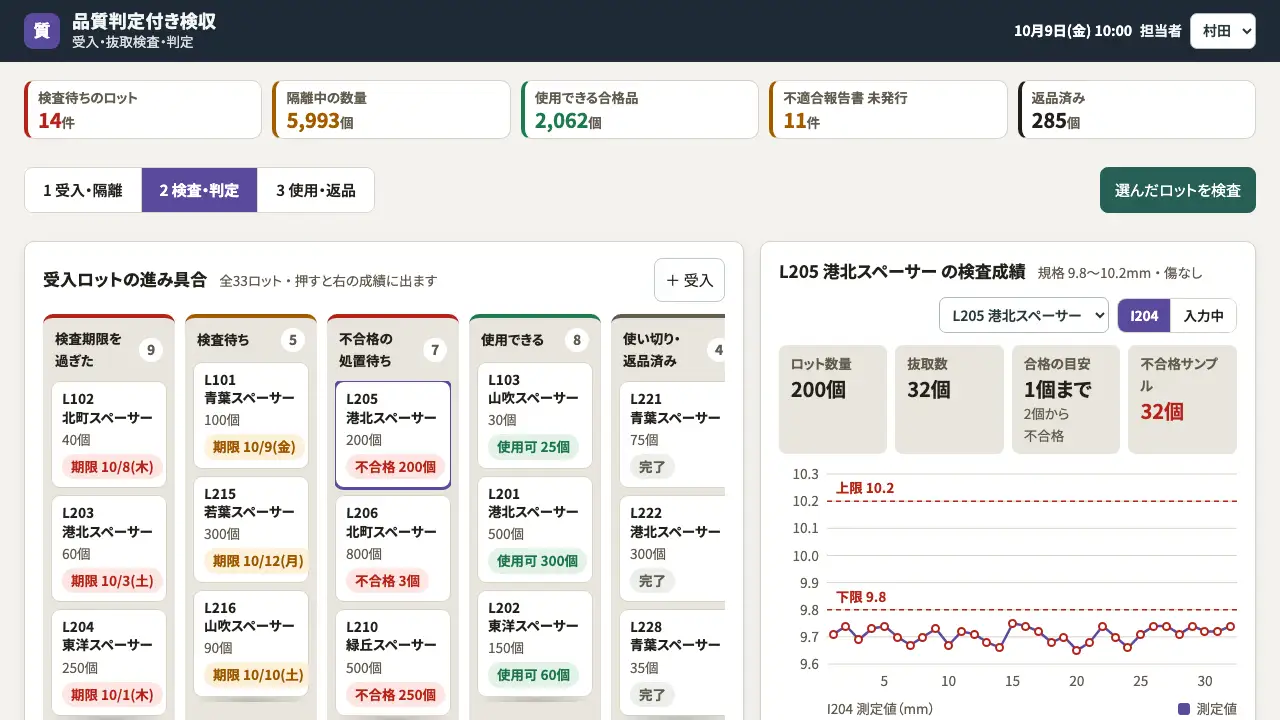
Task: Open lot card L202 東洋スペーサー
Action: (535, 644)
